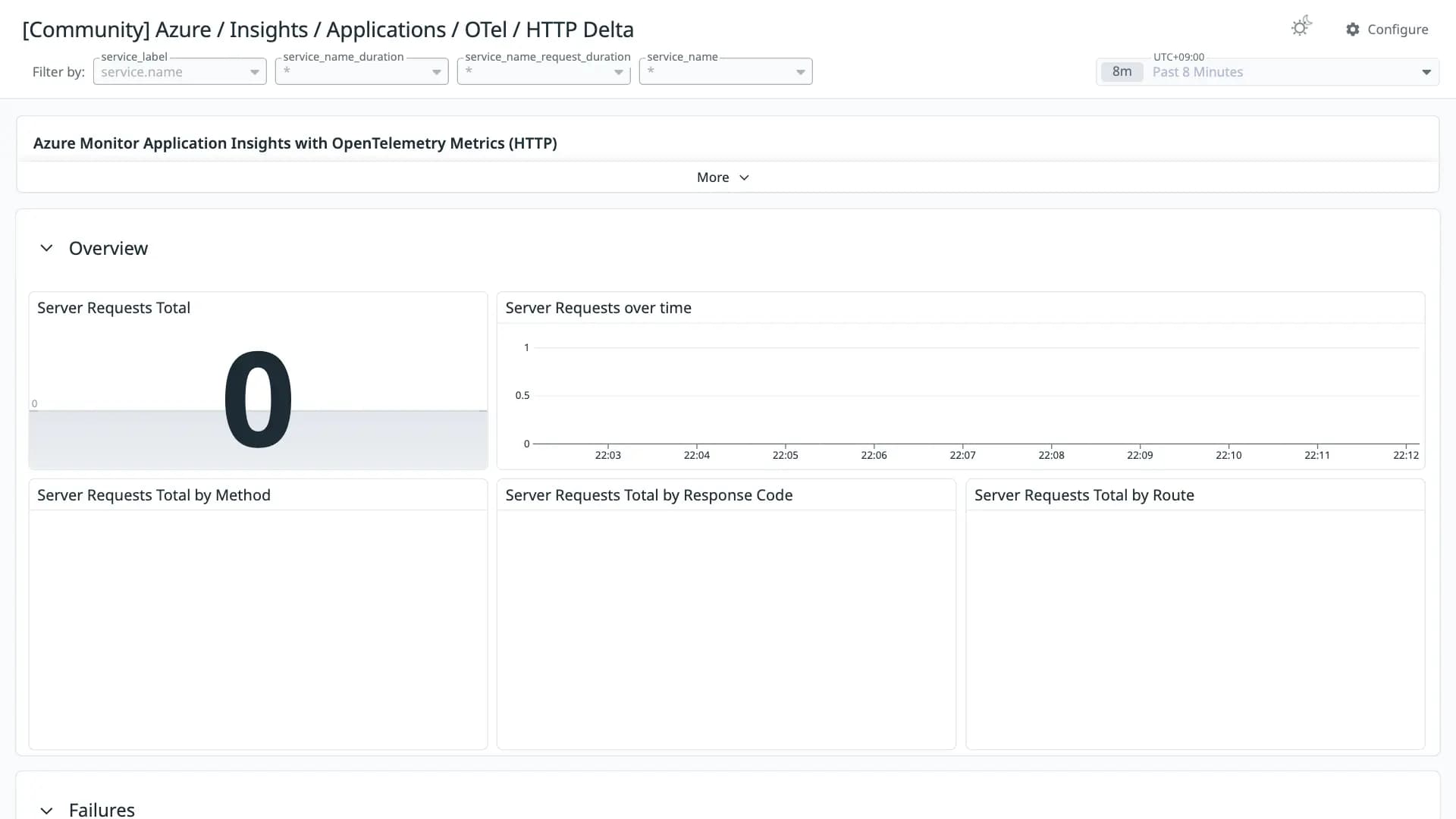Click the 22:07 tick on the time axis
Screen dimensions: 1456x819
click(962, 455)
